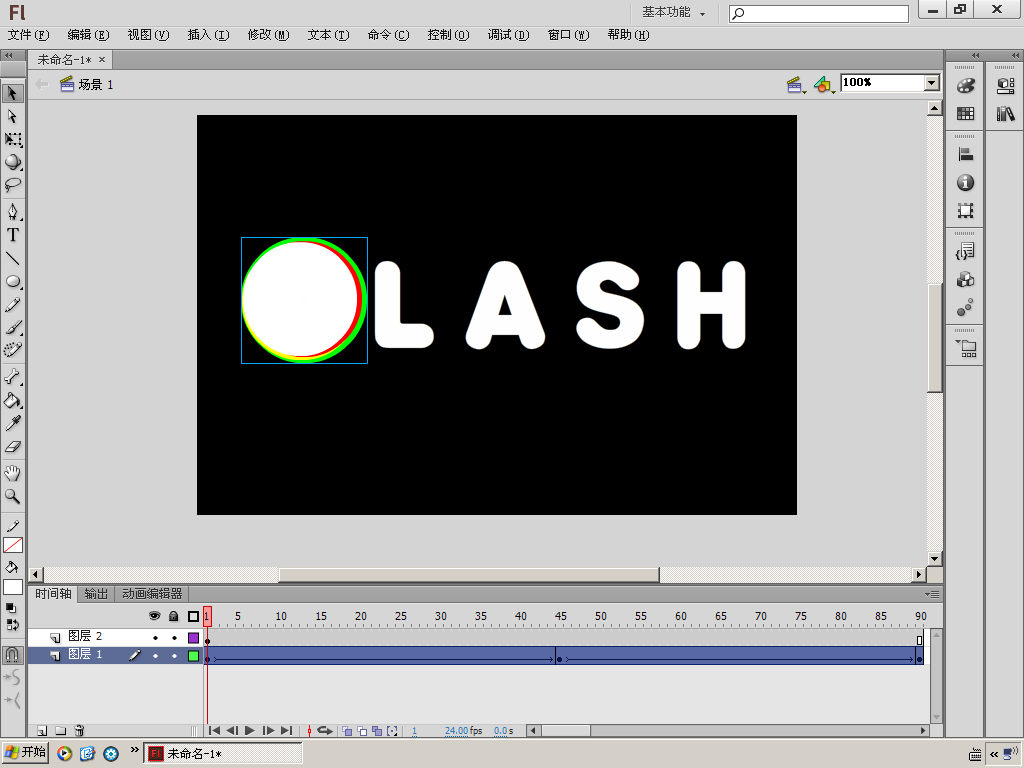
Task: Select the Deco tool
Action: pos(12,350)
